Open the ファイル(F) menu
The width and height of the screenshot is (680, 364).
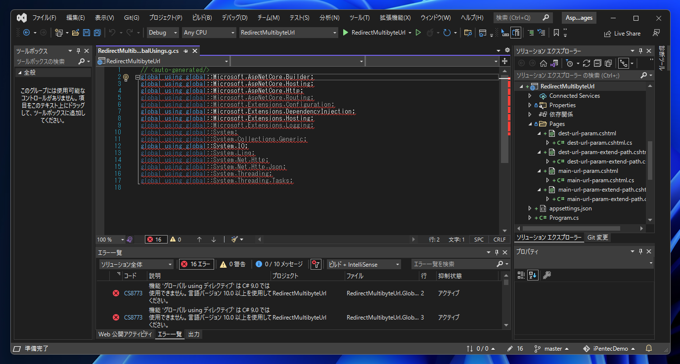click(44, 18)
